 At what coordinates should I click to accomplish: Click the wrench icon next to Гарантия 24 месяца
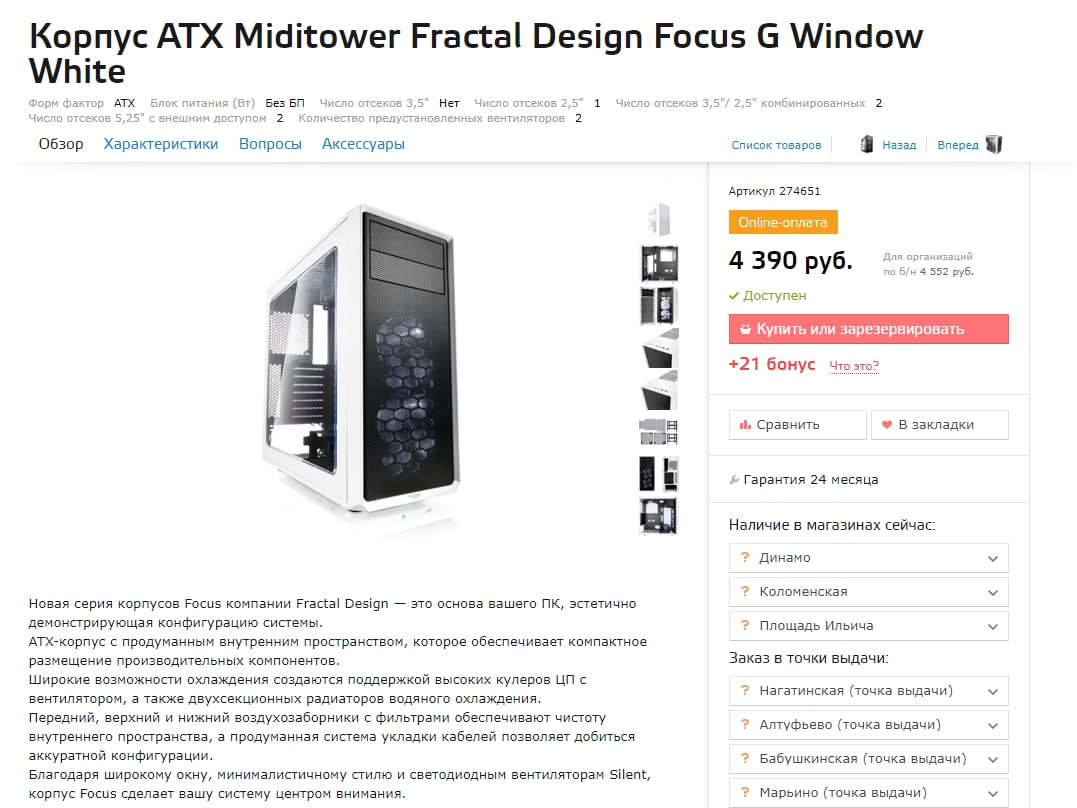click(734, 480)
